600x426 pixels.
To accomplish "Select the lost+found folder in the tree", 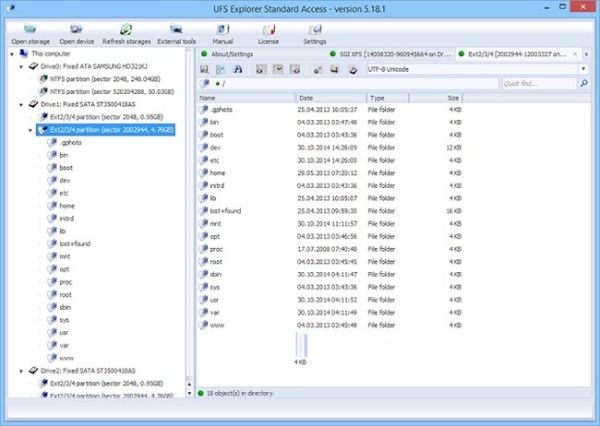I will coord(75,244).
